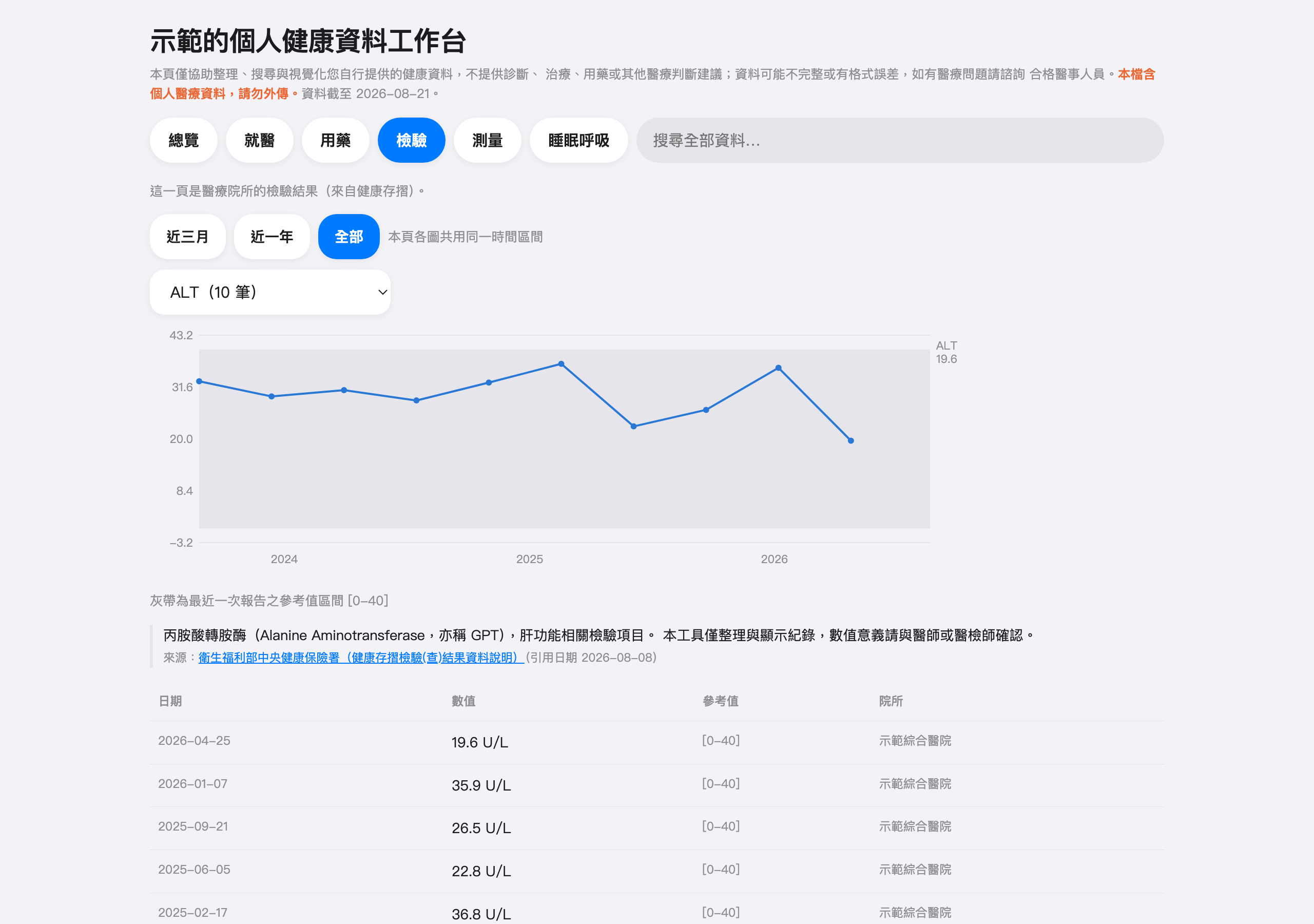Click the 院所 column header

tap(891, 701)
